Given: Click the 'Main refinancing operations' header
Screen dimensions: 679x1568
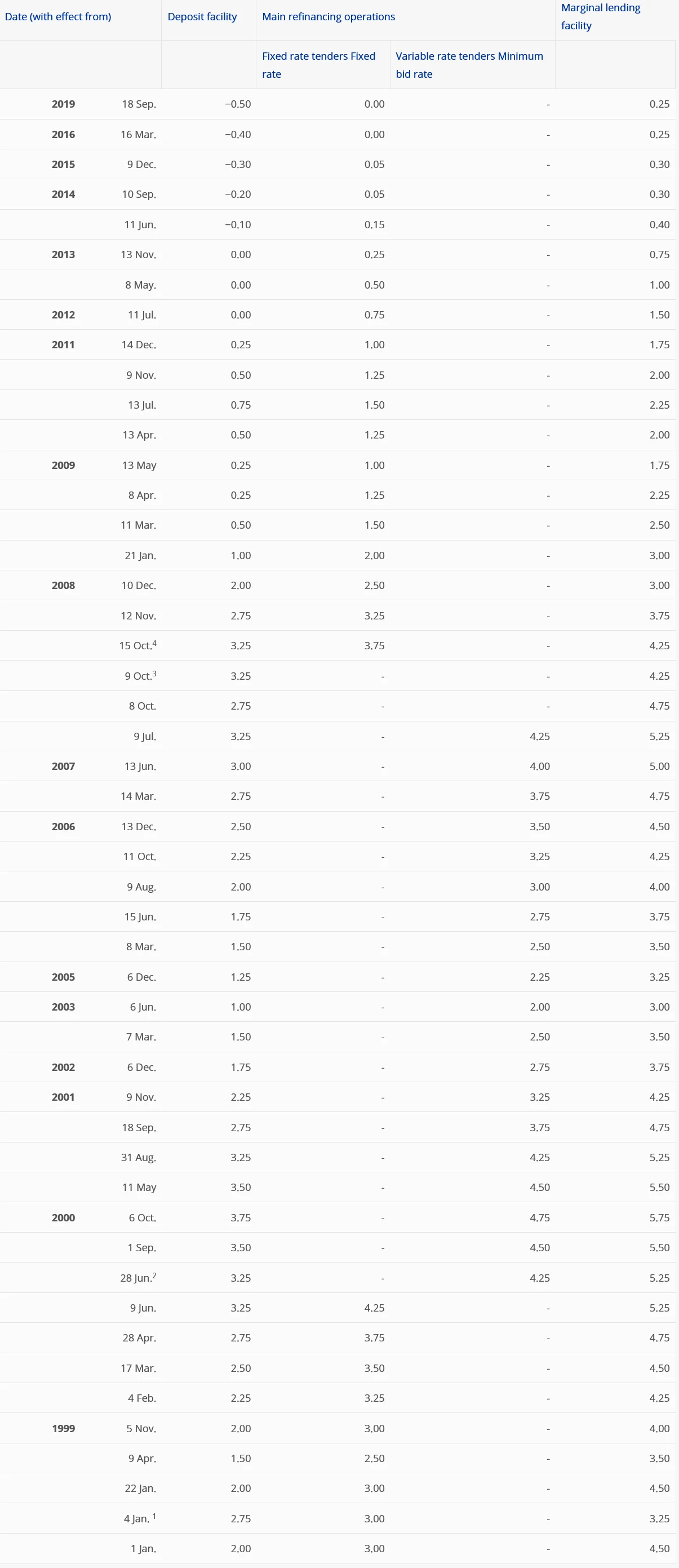Looking at the screenshot, I should pos(329,17).
